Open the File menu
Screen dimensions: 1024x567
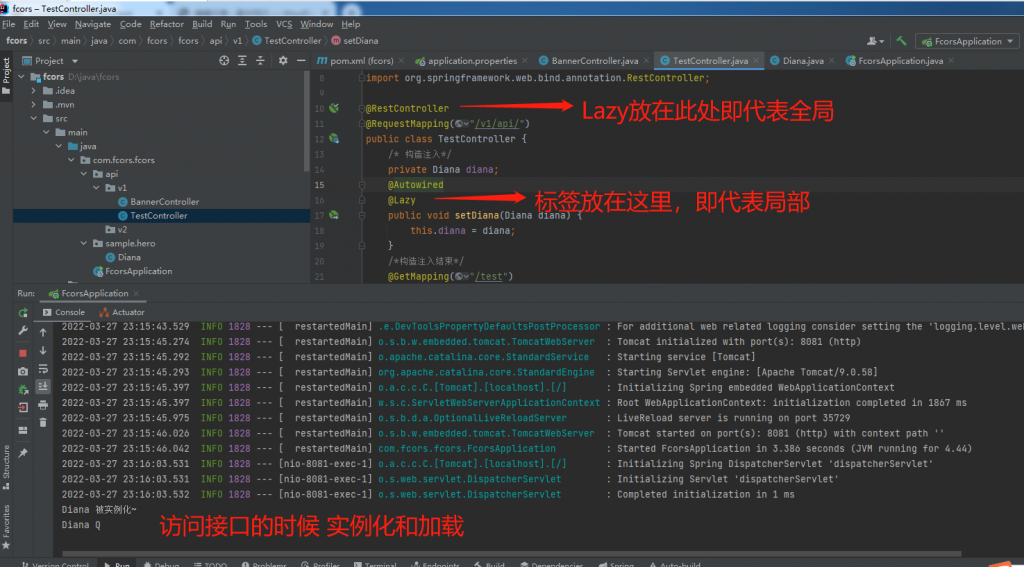pyautogui.click(x=8, y=24)
